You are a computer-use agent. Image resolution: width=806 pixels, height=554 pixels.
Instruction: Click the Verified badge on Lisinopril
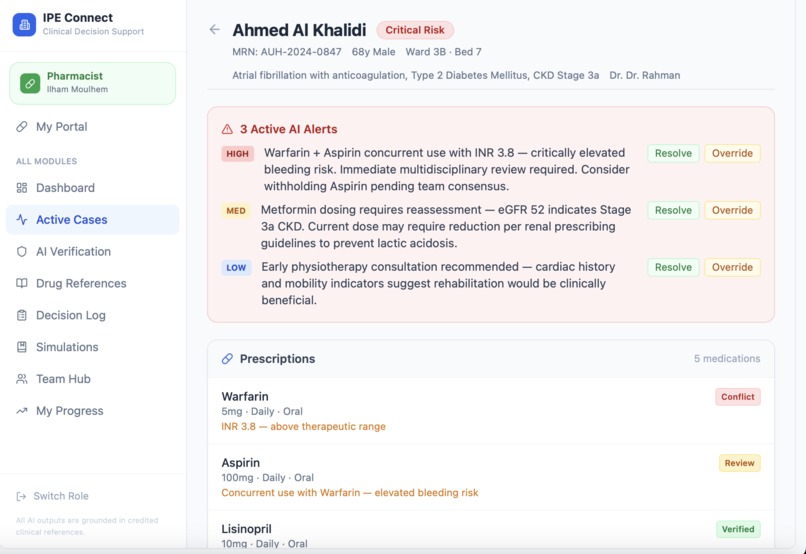pos(738,529)
